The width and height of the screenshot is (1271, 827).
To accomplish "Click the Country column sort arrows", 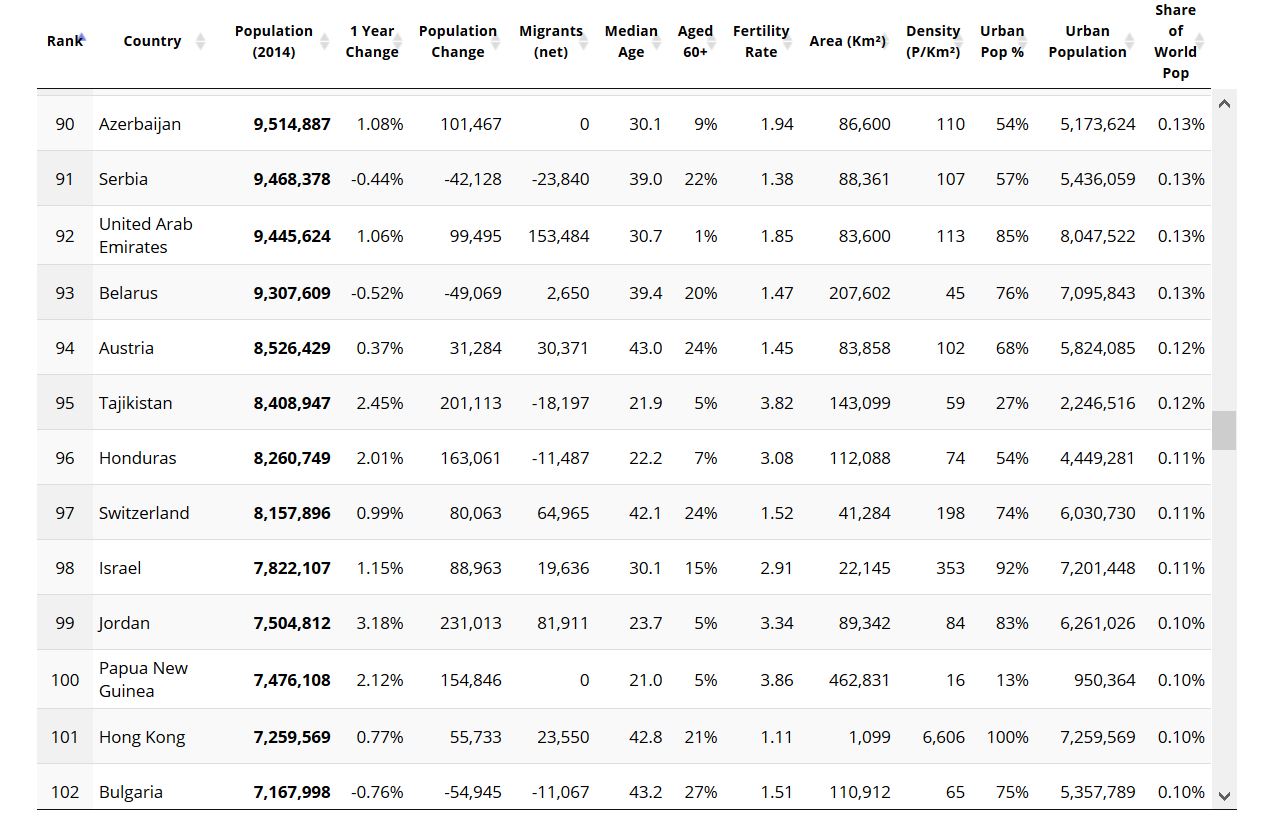I will click(x=200, y=41).
